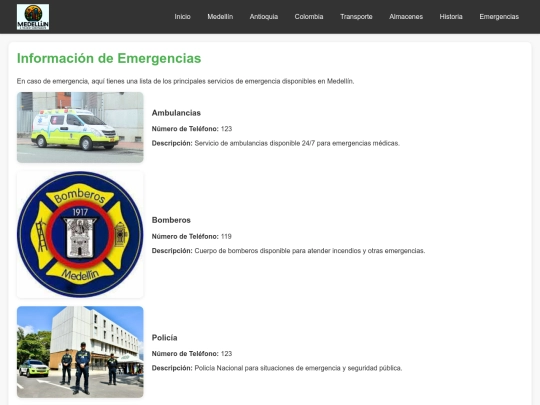Viewport: 540px width, 405px height.
Task: Click the Policía phone number 123
Action: [x=226, y=354]
